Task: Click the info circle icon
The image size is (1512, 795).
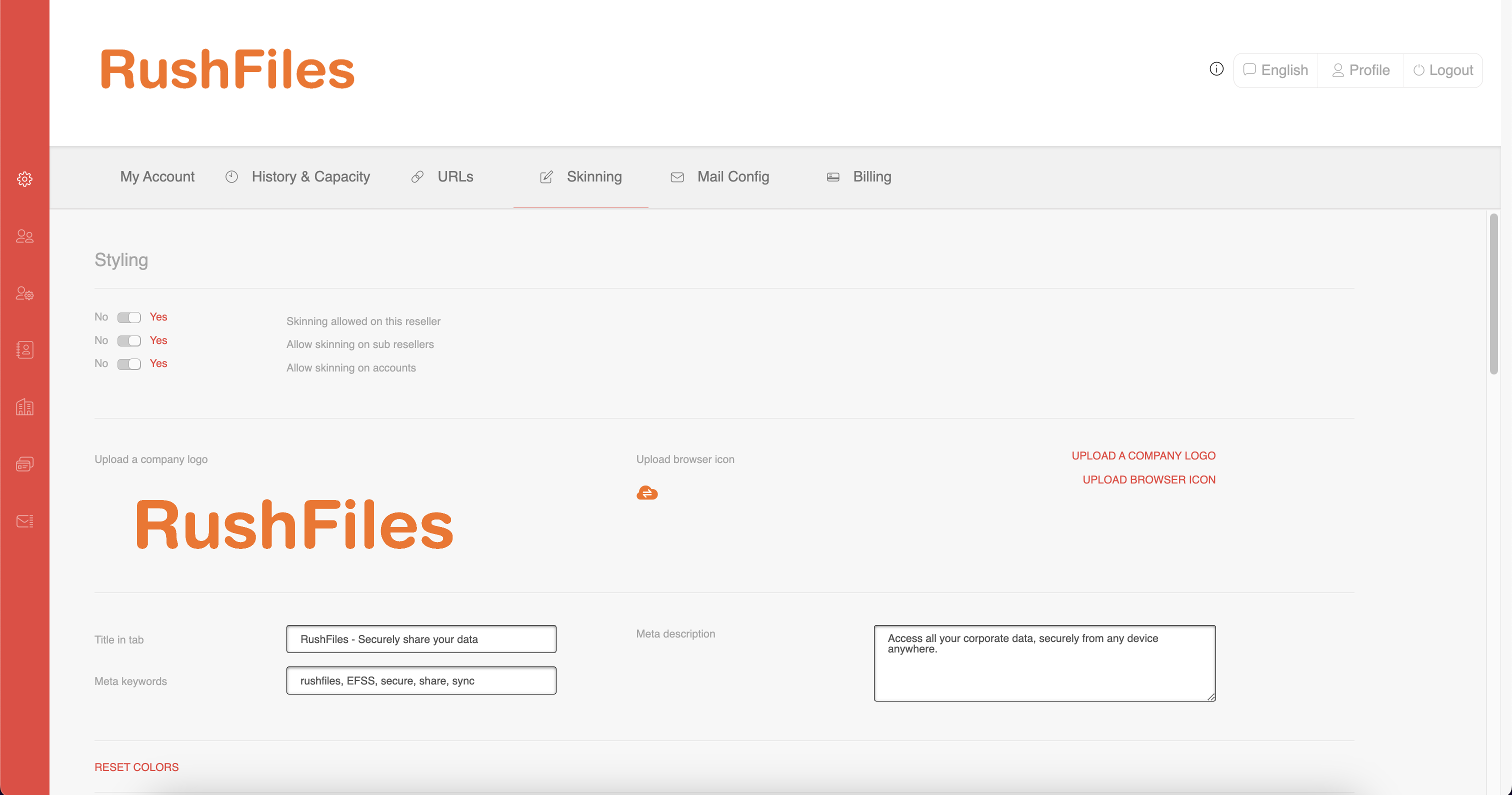Action: pos(1216,69)
